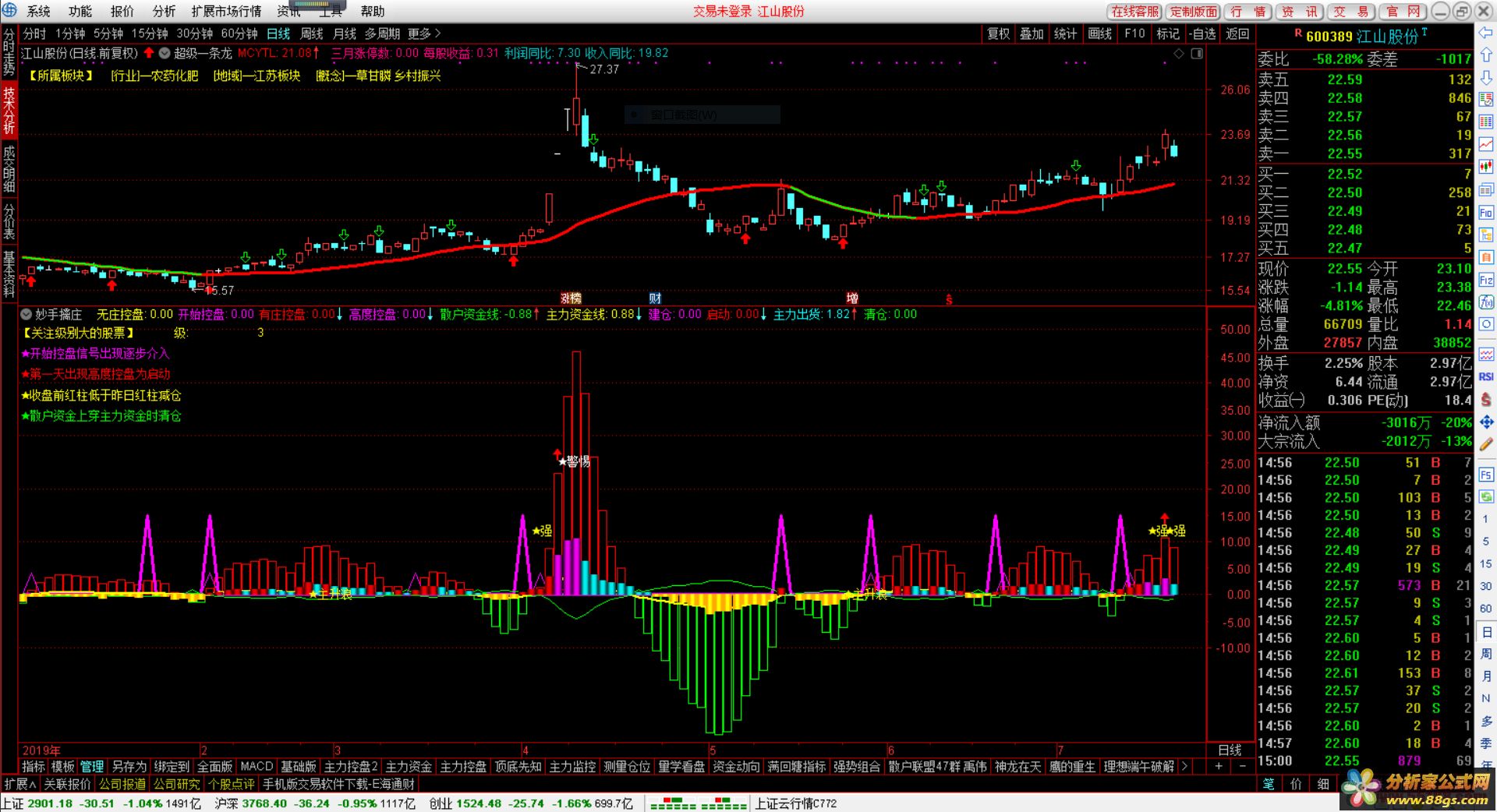
Task: Click the down arrow icon in right toolbar
Action: coord(1486,78)
